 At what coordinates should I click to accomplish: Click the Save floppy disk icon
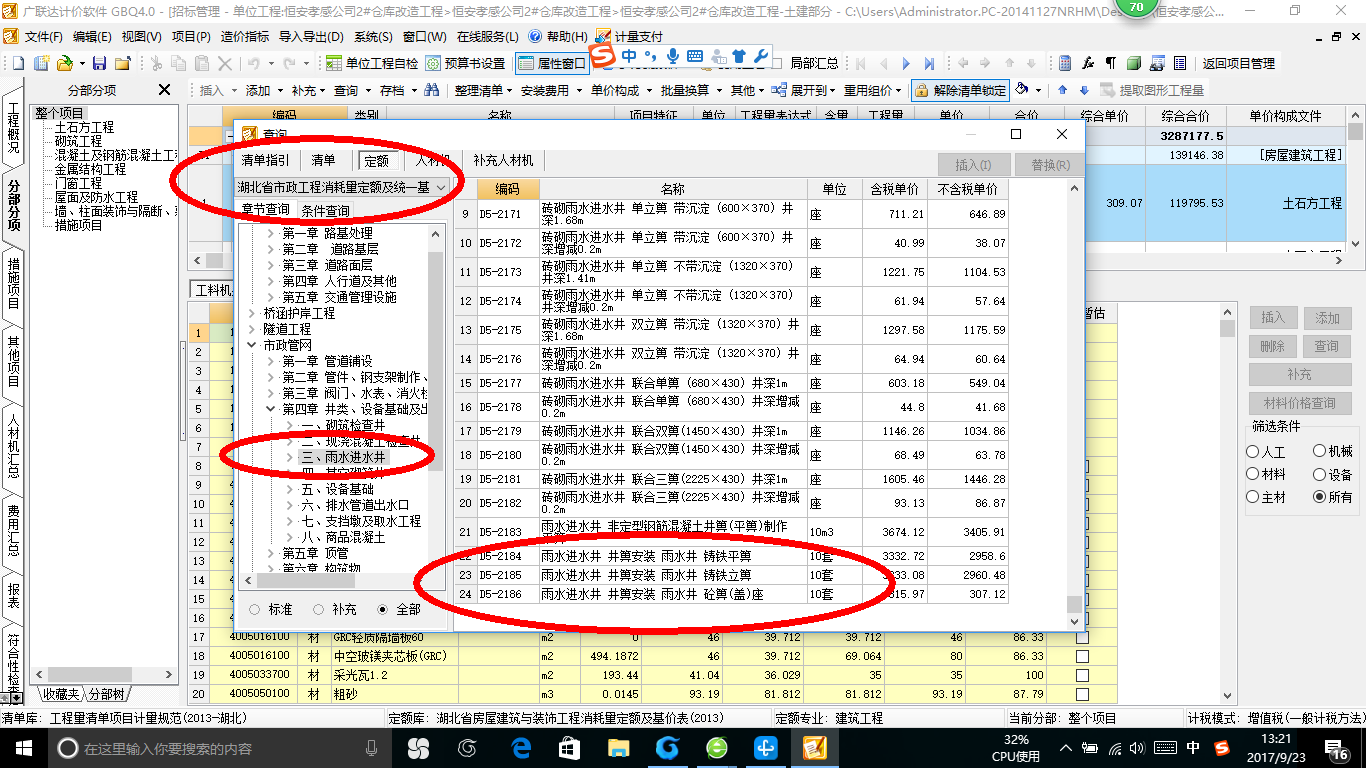point(100,63)
